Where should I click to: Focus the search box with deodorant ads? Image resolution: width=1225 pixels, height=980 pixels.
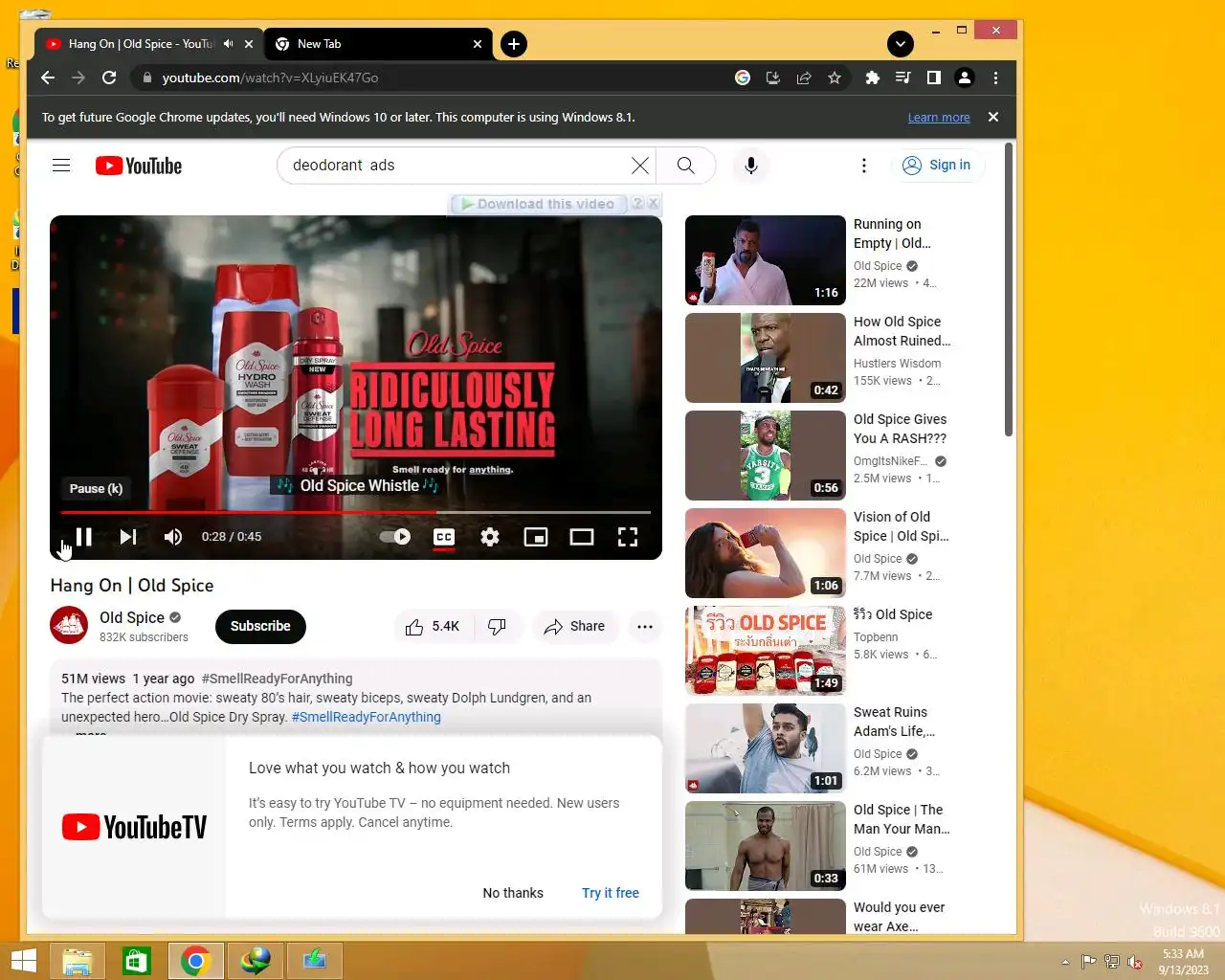(x=455, y=166)
